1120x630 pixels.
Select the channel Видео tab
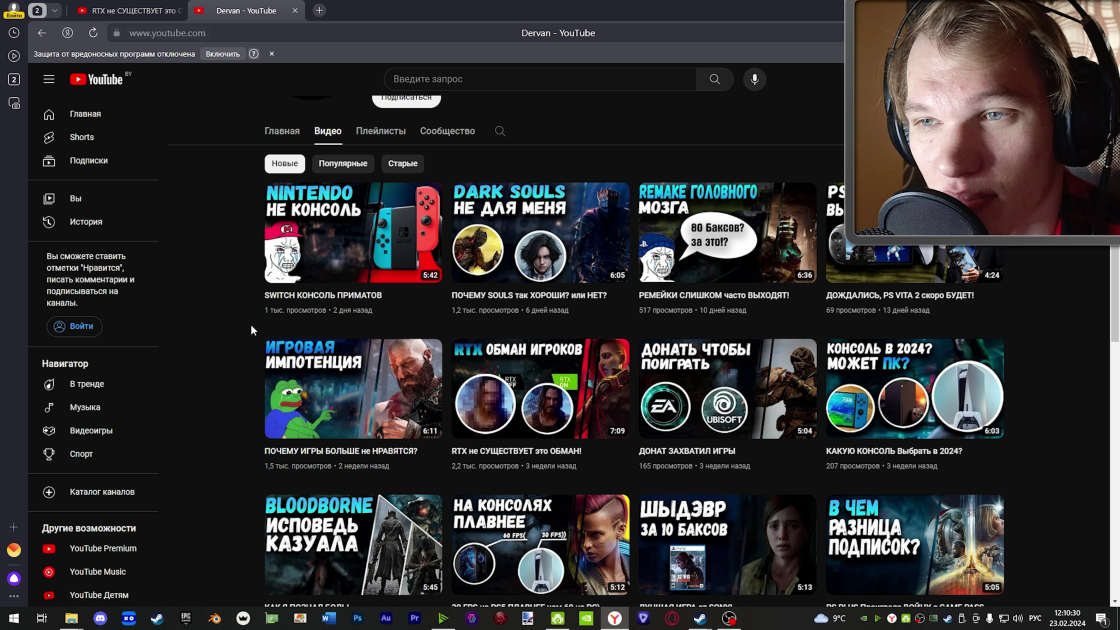[328, 131]
